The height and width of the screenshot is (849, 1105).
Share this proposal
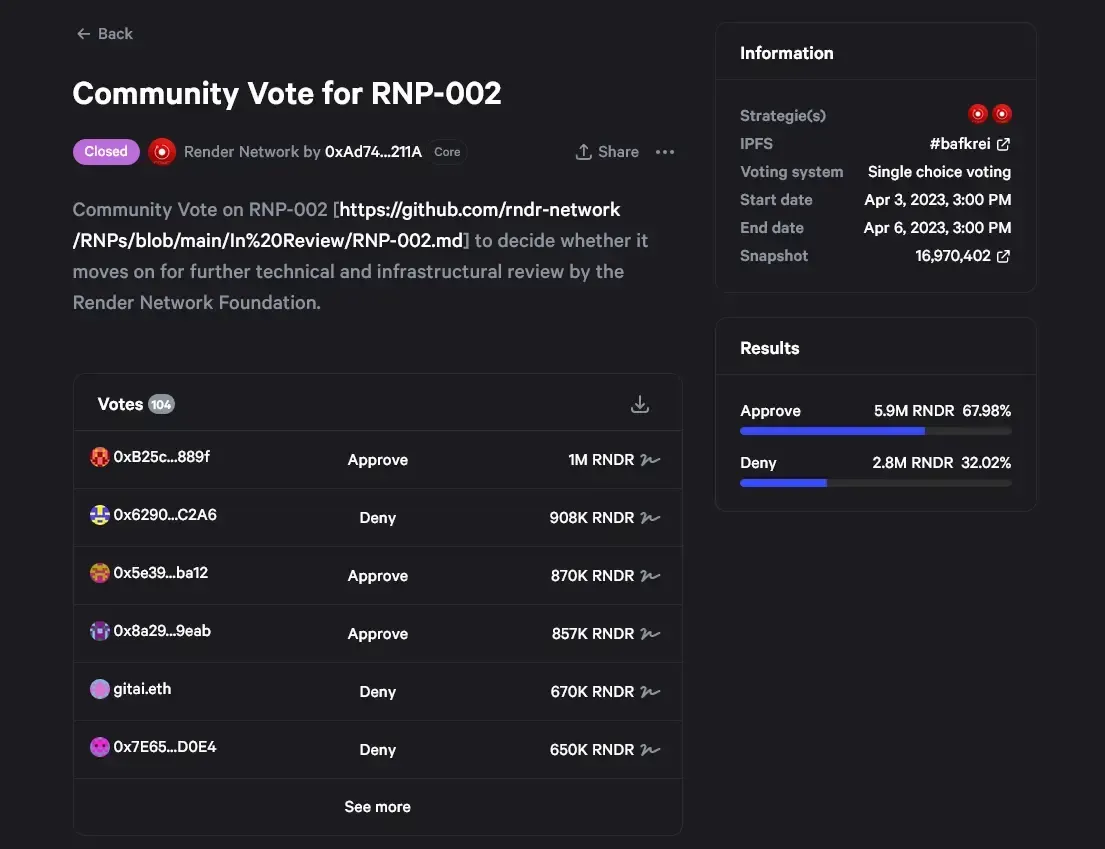(x=607, y=152)
